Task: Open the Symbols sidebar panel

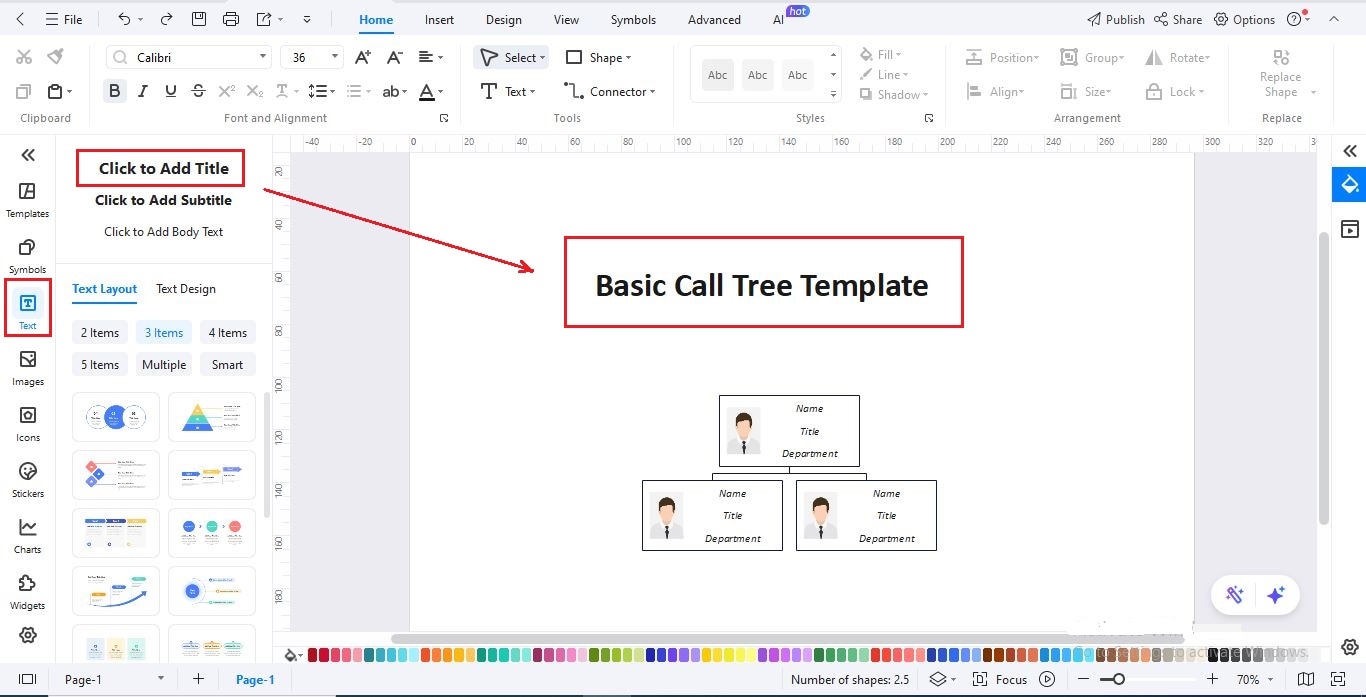Action: click(28, 256)
